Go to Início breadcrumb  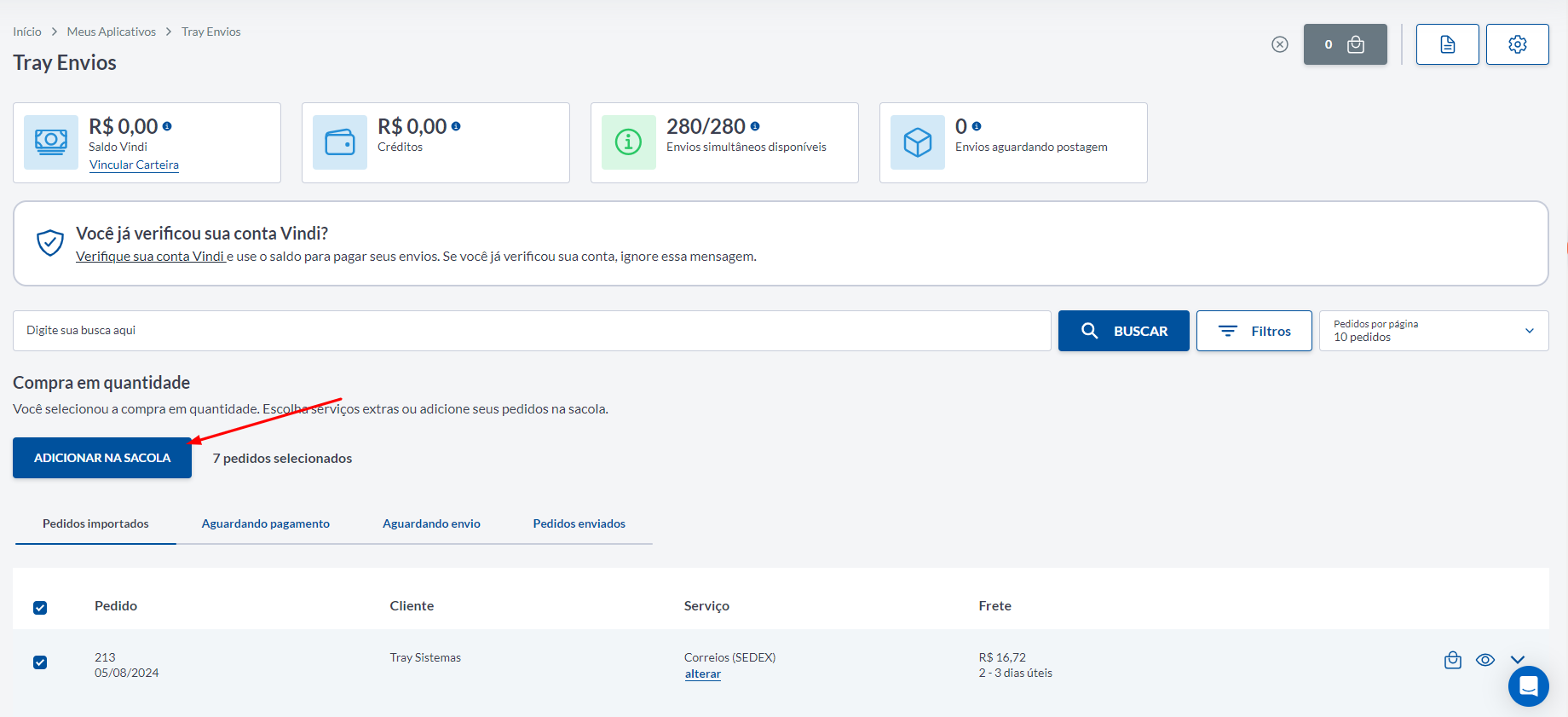point(27,32)
